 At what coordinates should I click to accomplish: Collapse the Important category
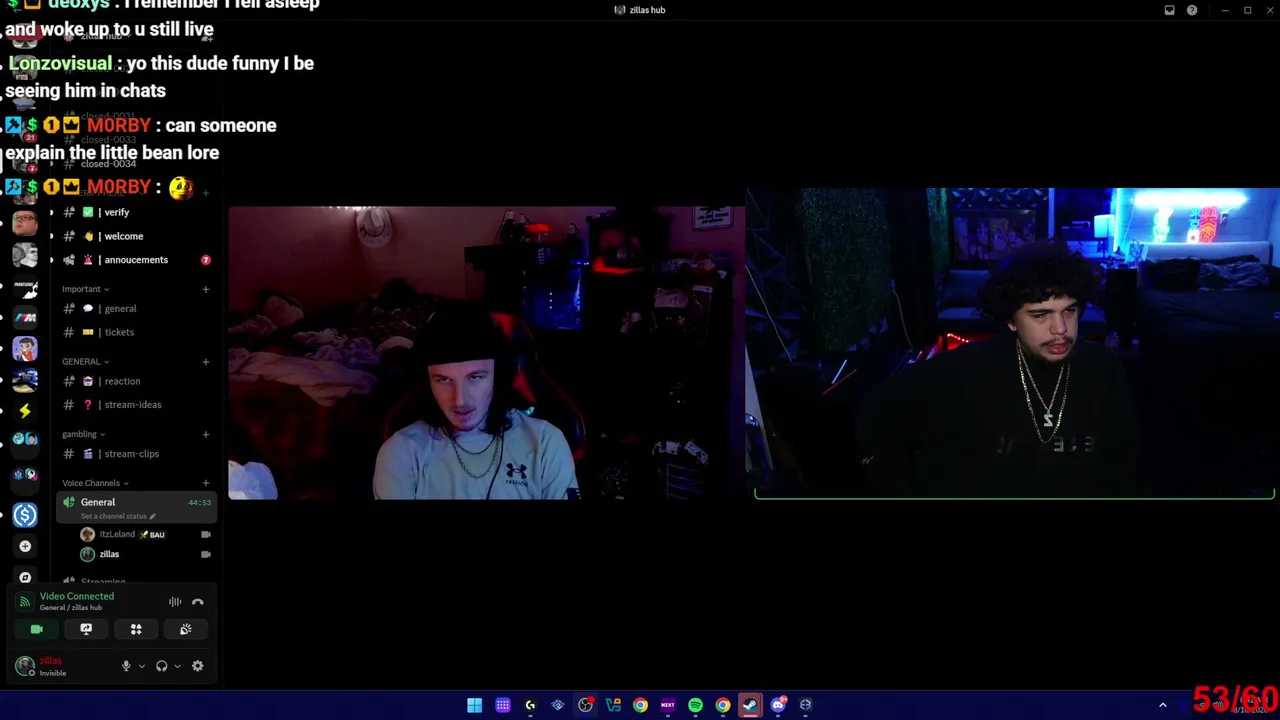pyautogui.click(x=85, y=289)
